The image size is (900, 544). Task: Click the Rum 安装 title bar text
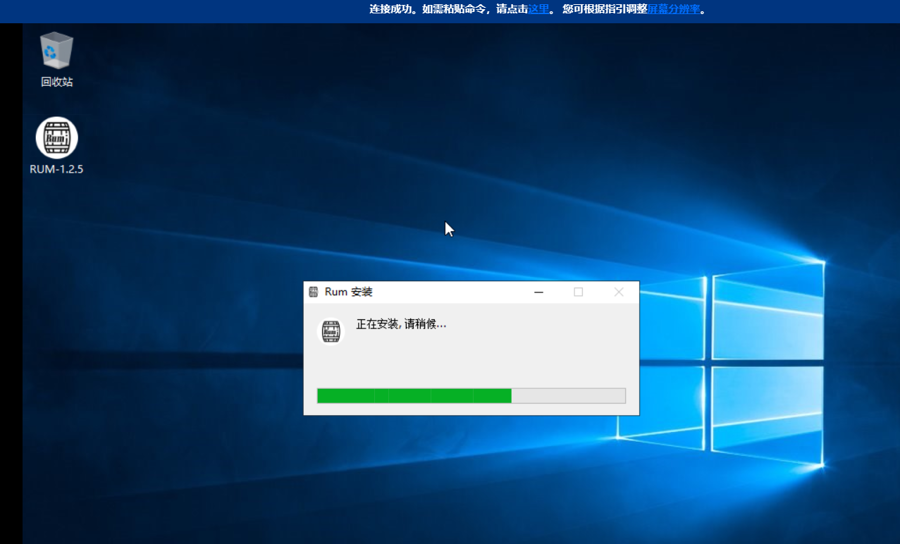coord(348,292)
